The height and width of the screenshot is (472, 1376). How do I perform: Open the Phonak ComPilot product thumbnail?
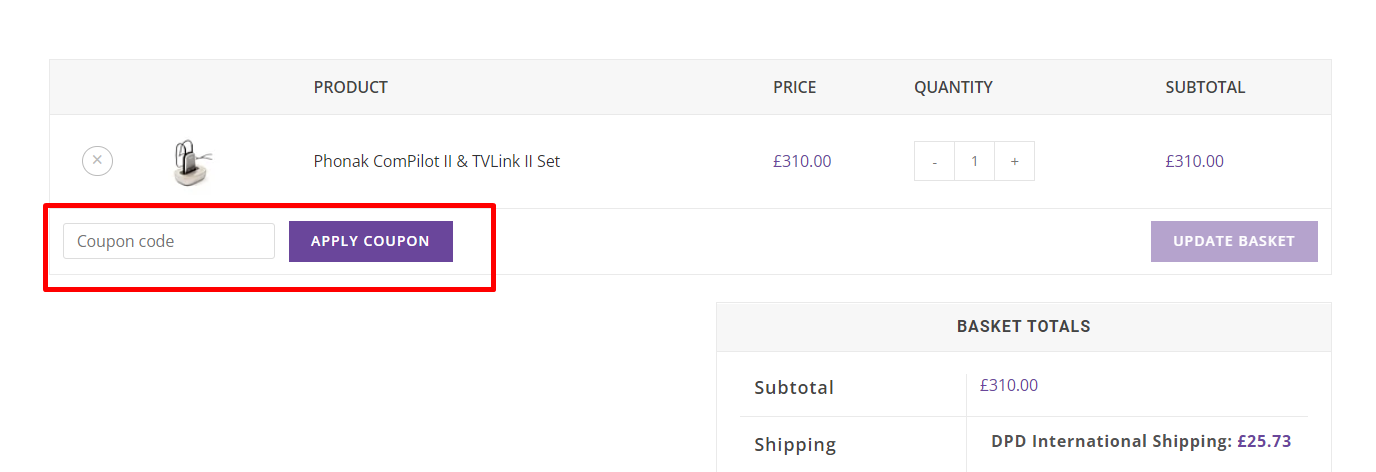click(x=193, y=162)
